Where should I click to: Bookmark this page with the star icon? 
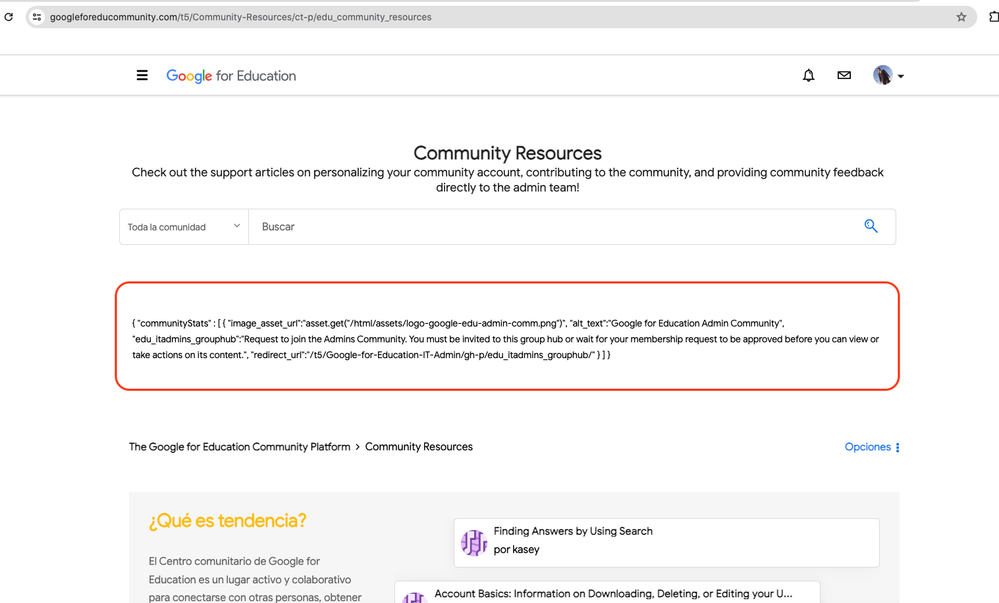961,17
